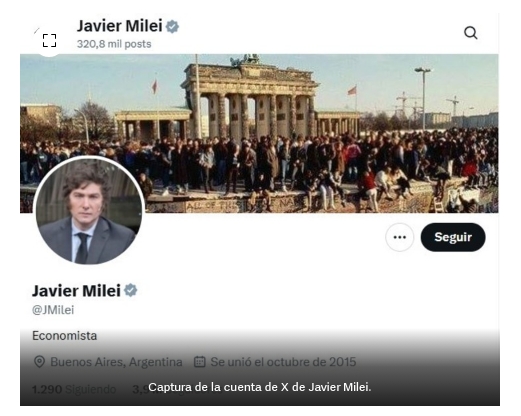
Task: Click the Economista bio text
Action: [x=65, y=336]
